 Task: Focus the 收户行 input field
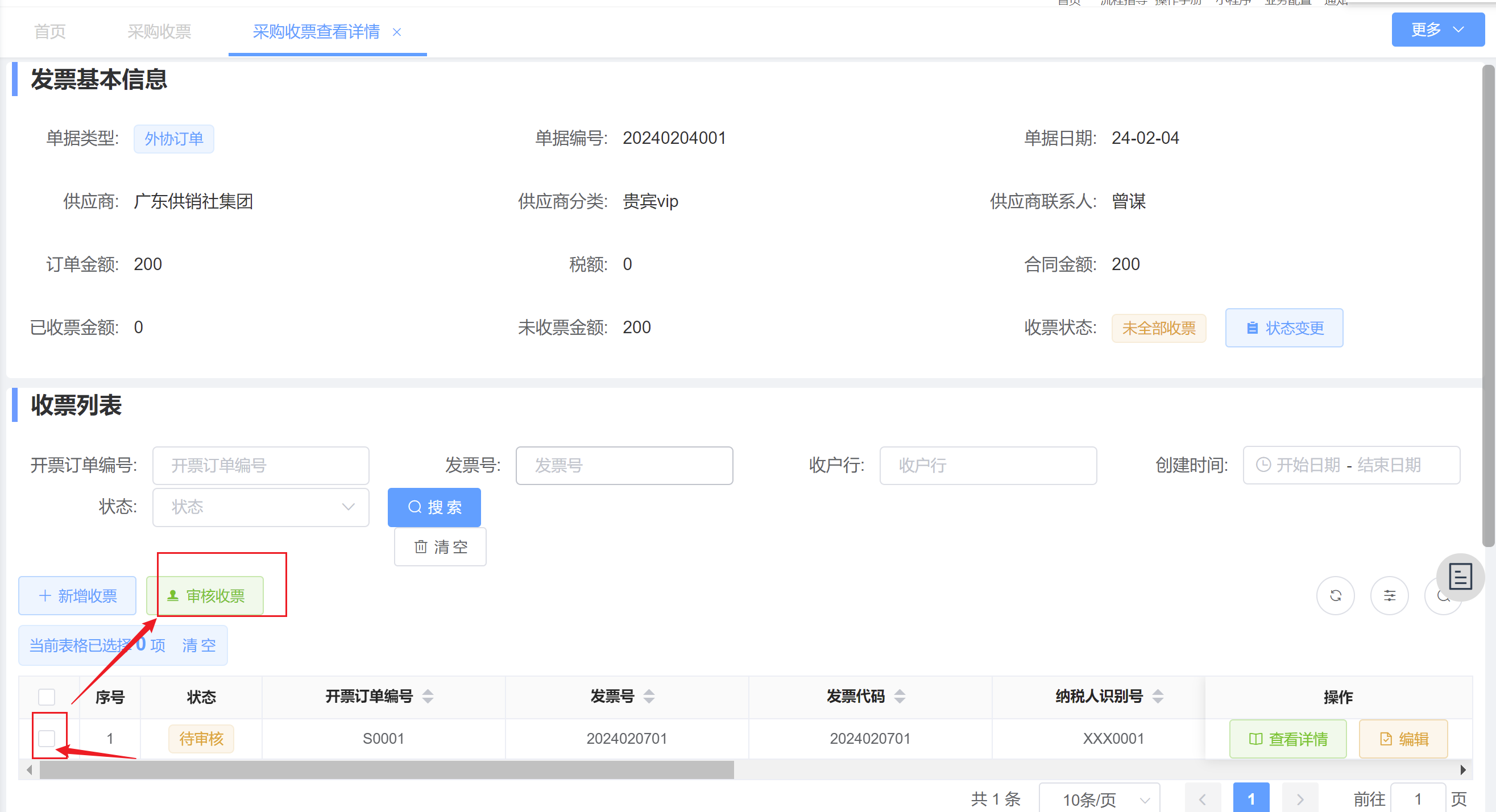tap(988, 465)
